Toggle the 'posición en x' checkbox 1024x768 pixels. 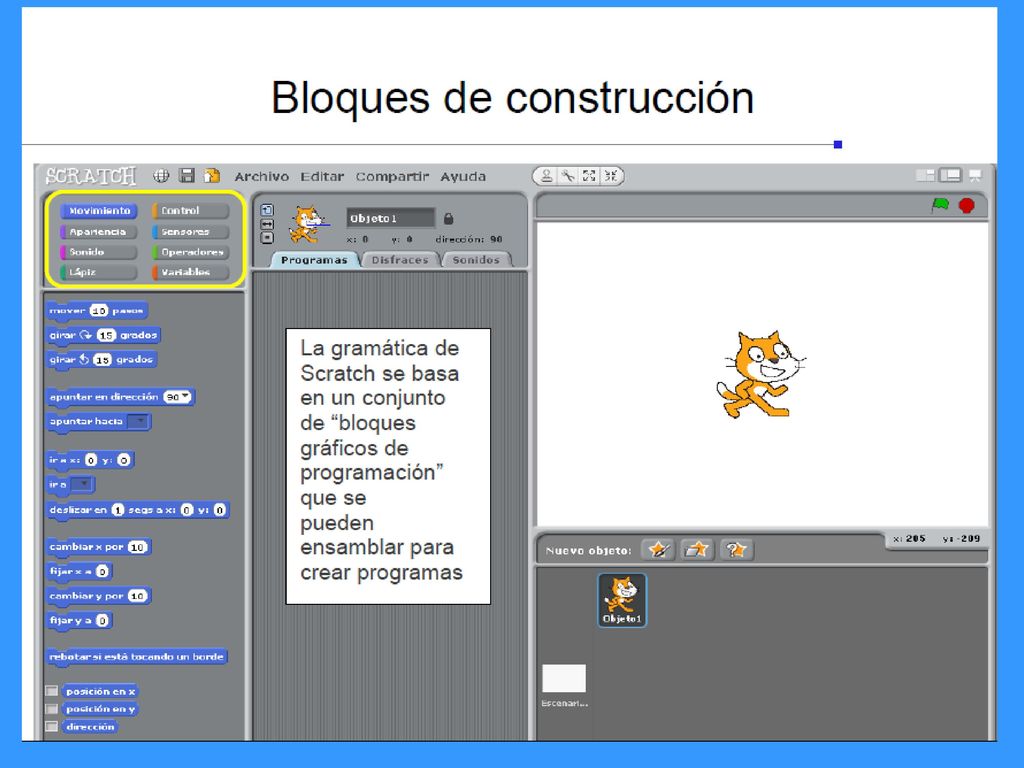point(52,691)
